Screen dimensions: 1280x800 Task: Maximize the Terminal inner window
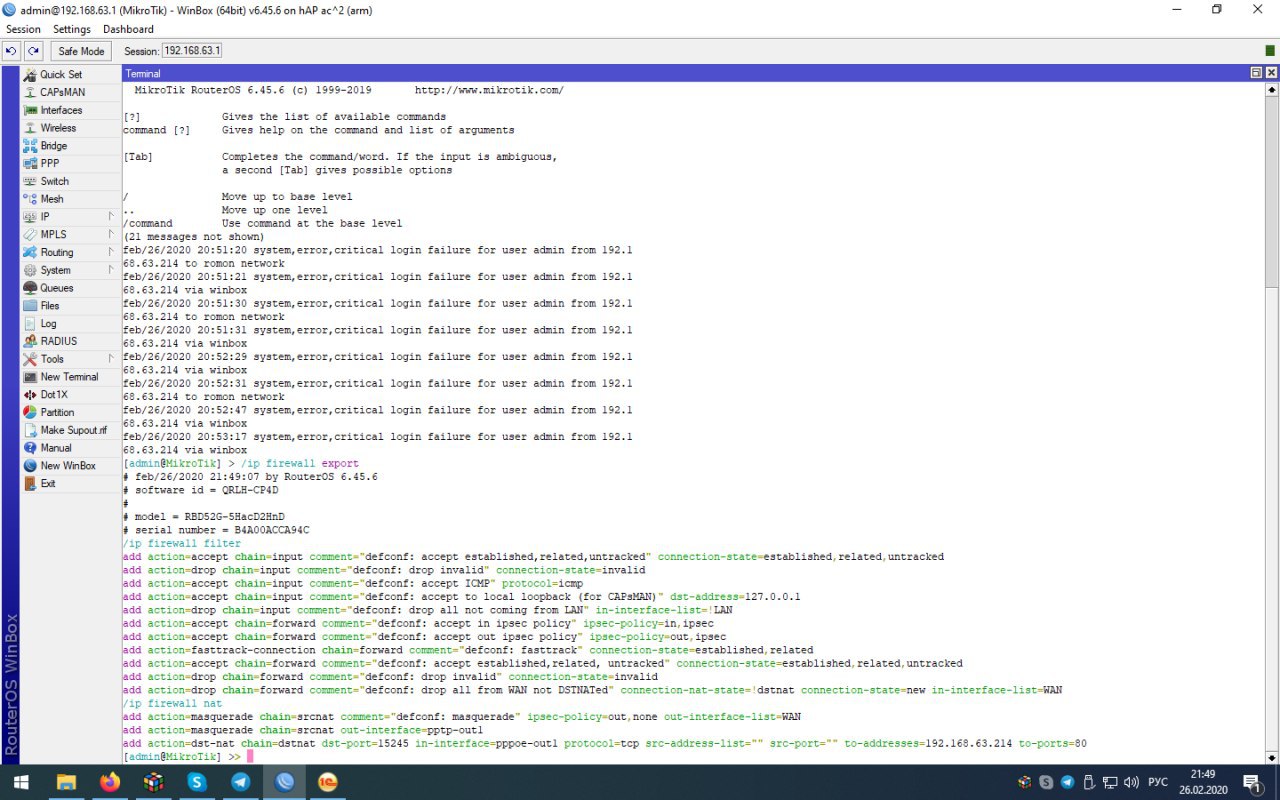[1257, 73]
